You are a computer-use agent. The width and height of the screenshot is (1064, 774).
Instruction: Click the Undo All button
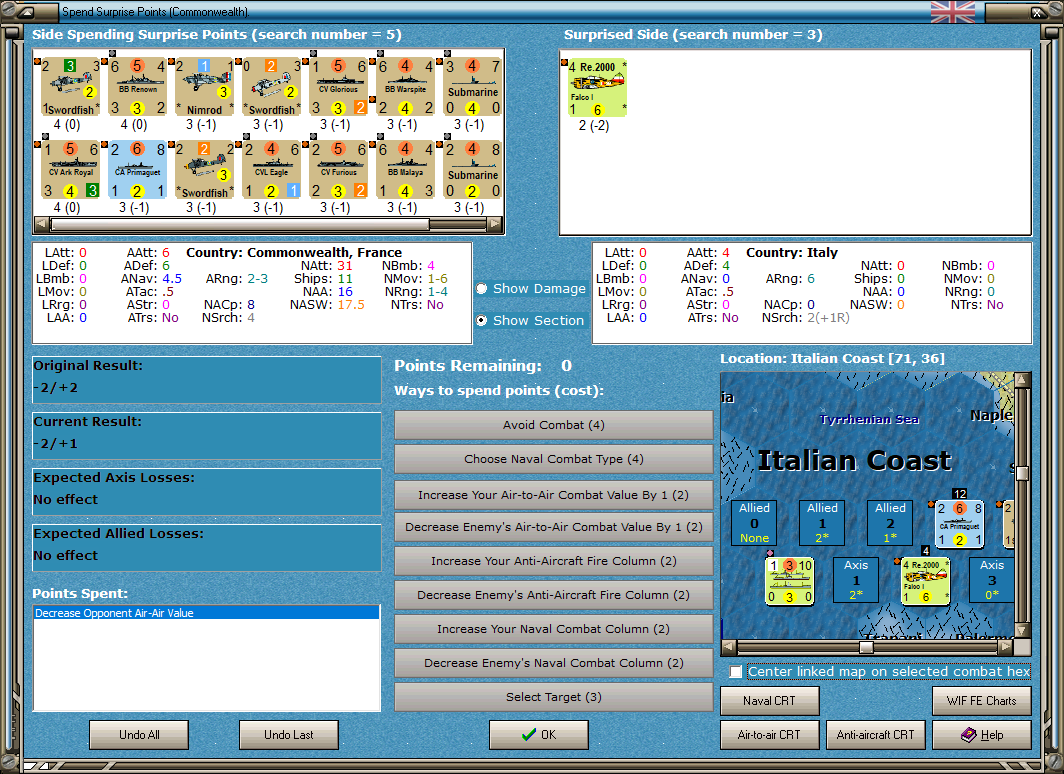tap(139, 735)
